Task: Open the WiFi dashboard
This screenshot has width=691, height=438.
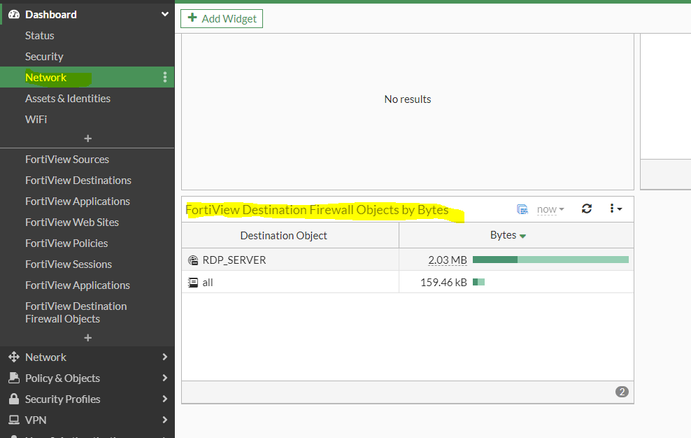Action: point(36,119)
